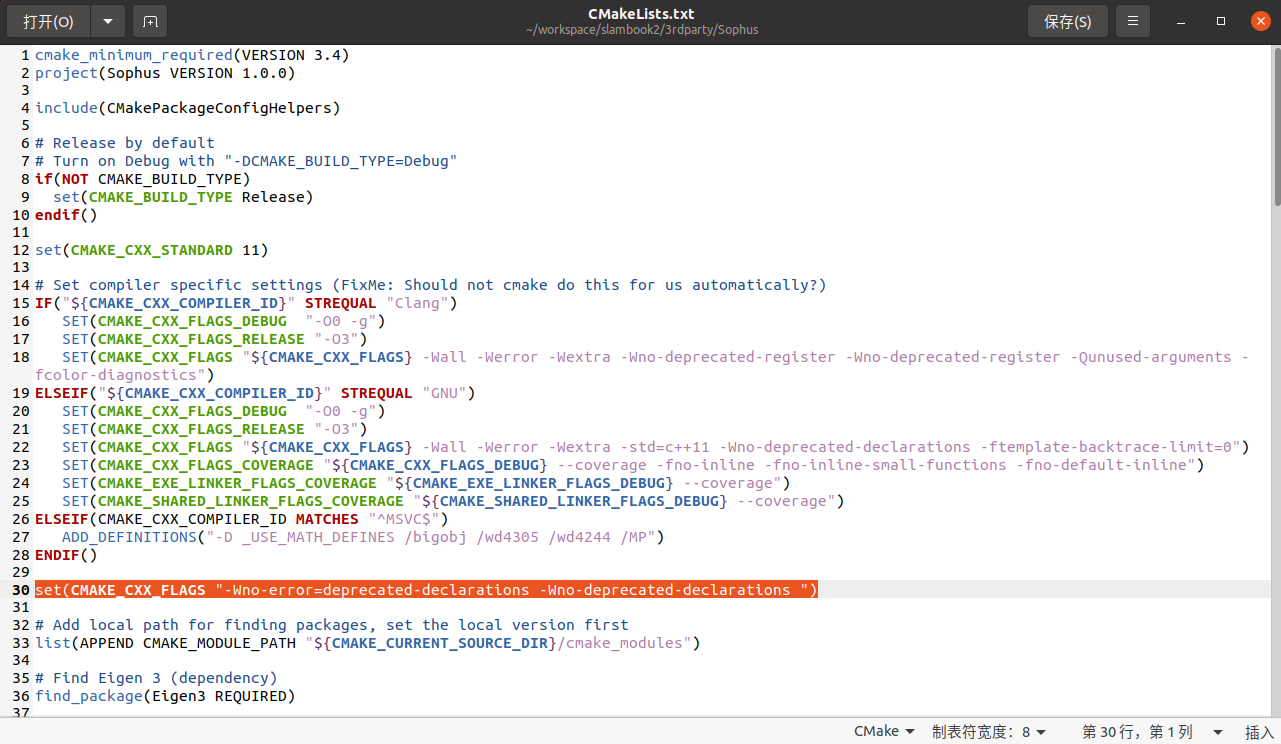Minimize the gedit window
The image size is (1281, 744).
1183,21
